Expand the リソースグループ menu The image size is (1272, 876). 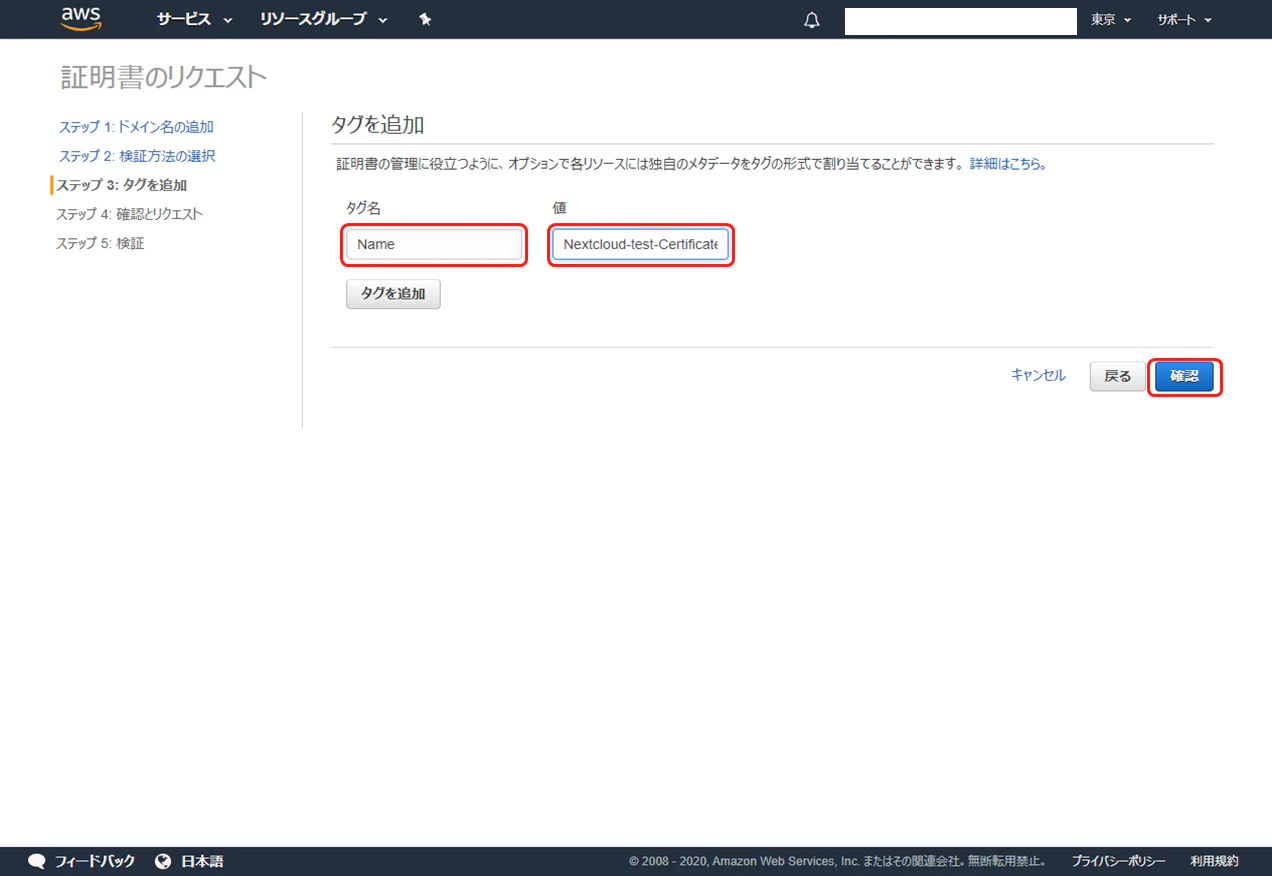(323, 19)
